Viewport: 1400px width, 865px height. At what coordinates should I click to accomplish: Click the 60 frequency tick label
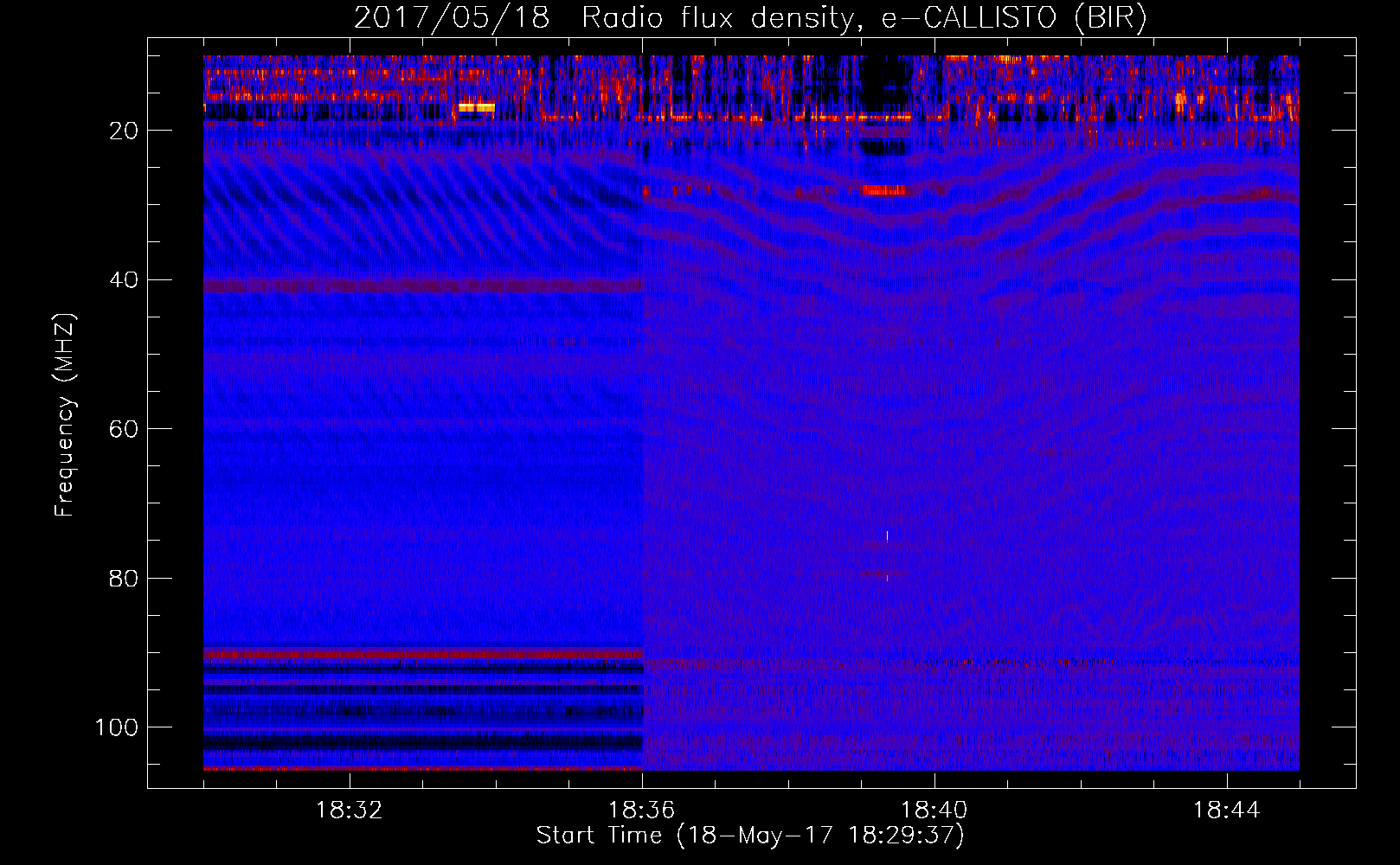pyautogui.click(x=124, y=429)
